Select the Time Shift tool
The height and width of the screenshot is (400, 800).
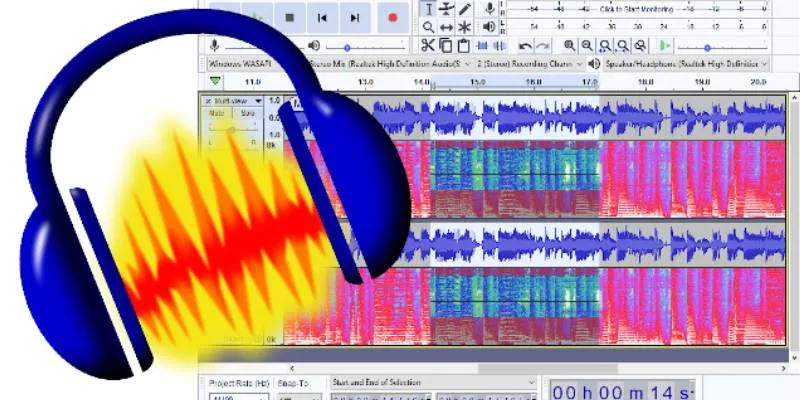(x=446, y=27)
